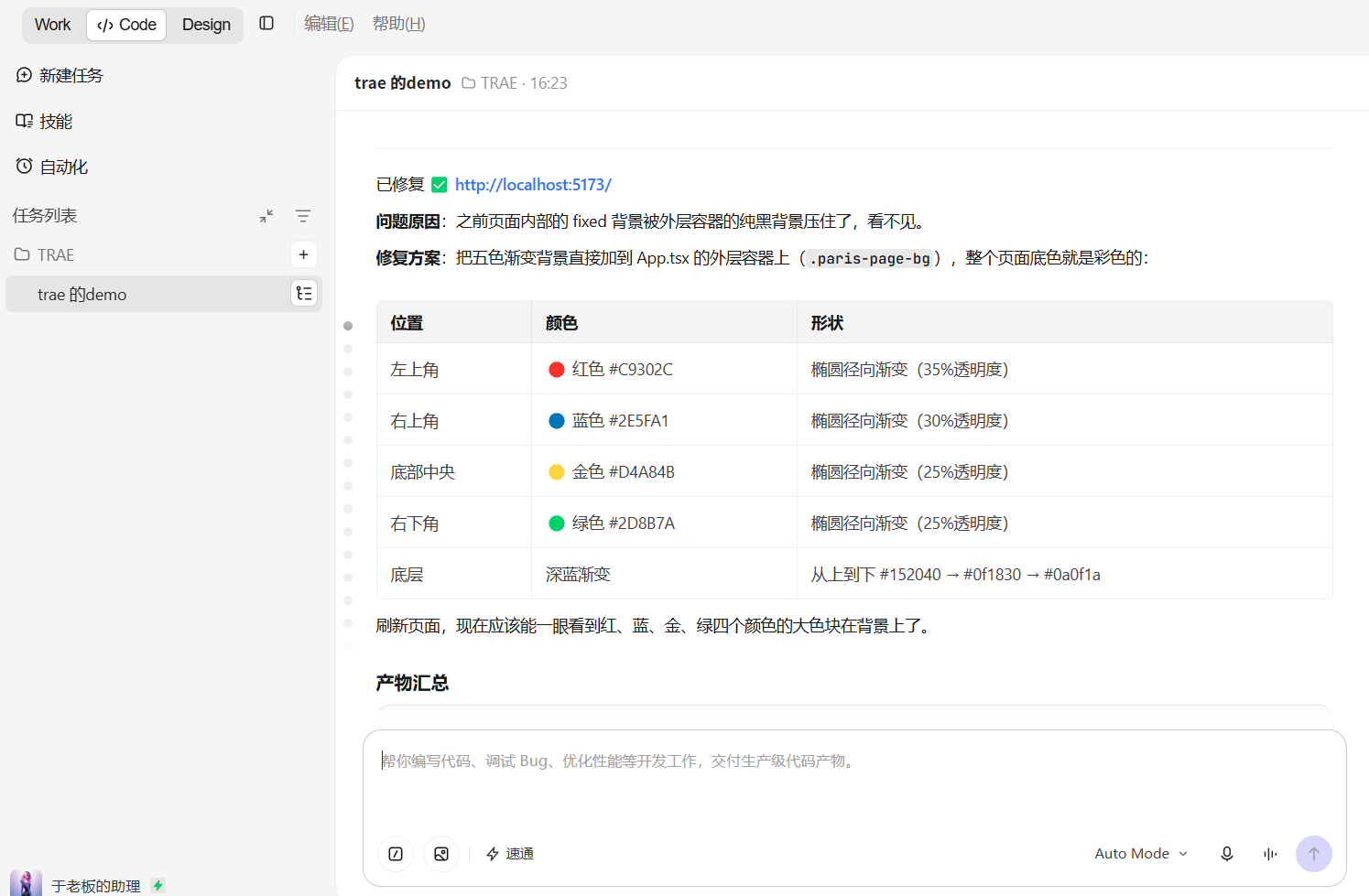
Task: Open the 编辑(E) menu
Action: click(x=329, y=24)
